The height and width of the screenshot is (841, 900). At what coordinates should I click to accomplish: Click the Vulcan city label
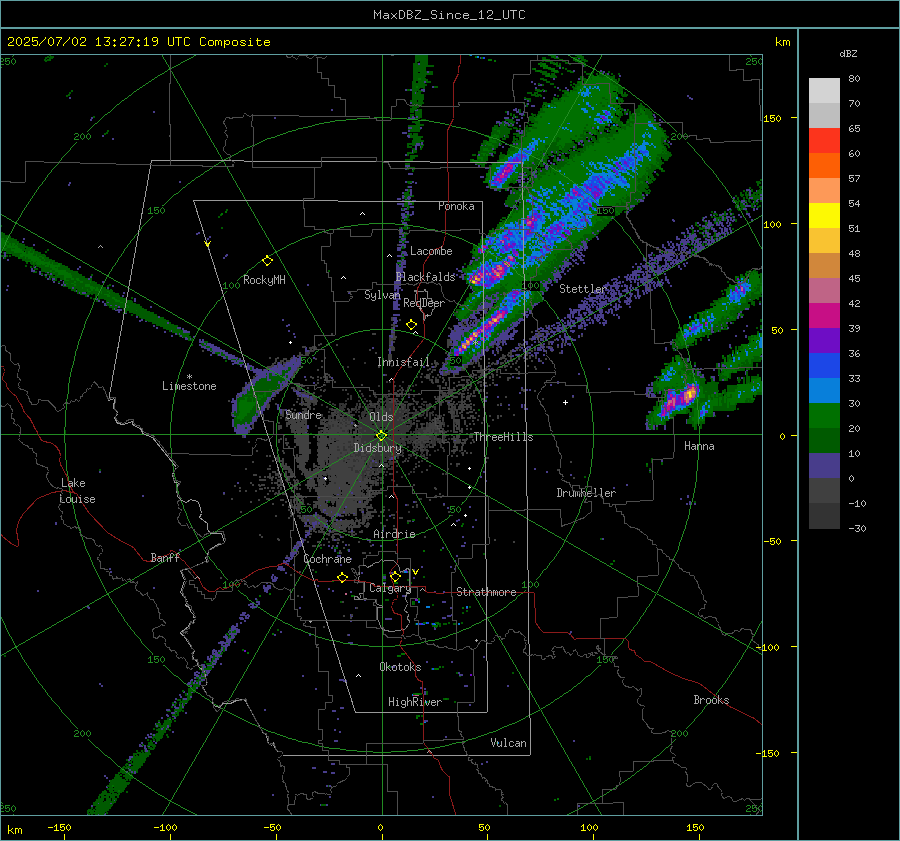pos(508,743)
